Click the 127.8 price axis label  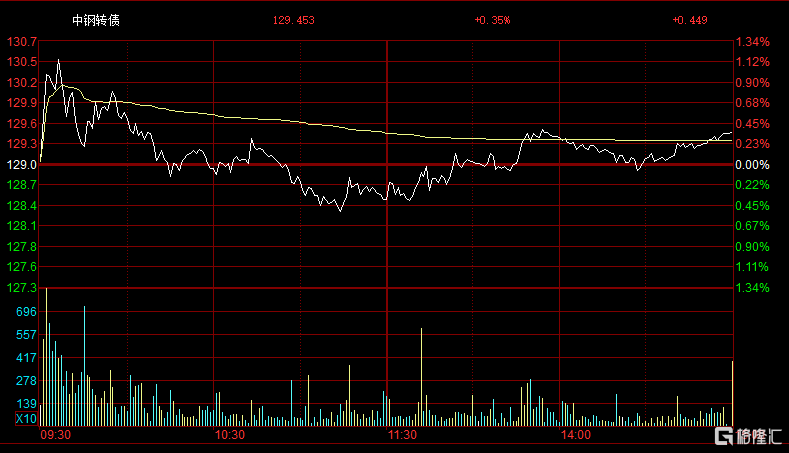point(22,247)
